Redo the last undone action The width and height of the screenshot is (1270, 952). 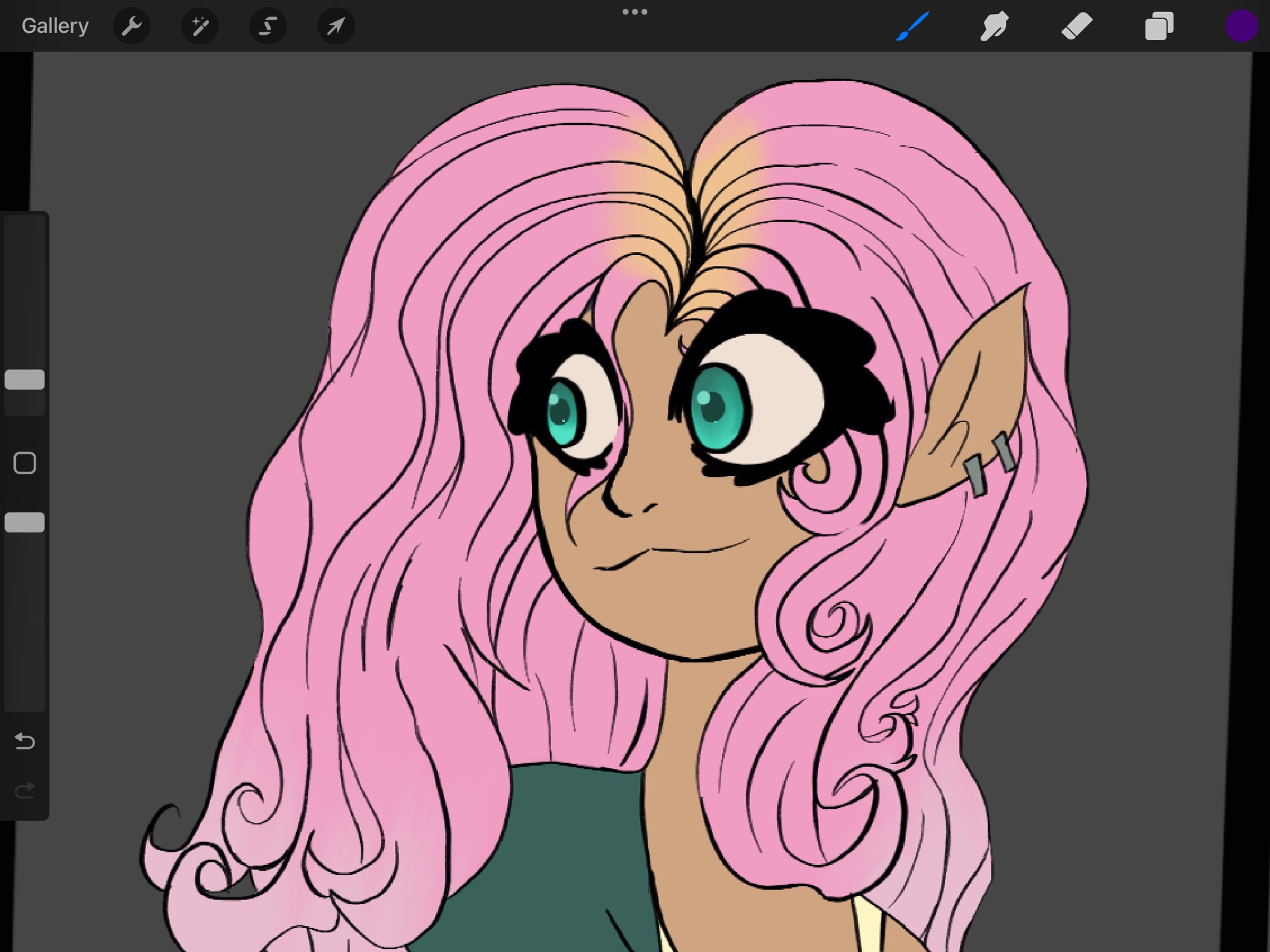(25, 791)
